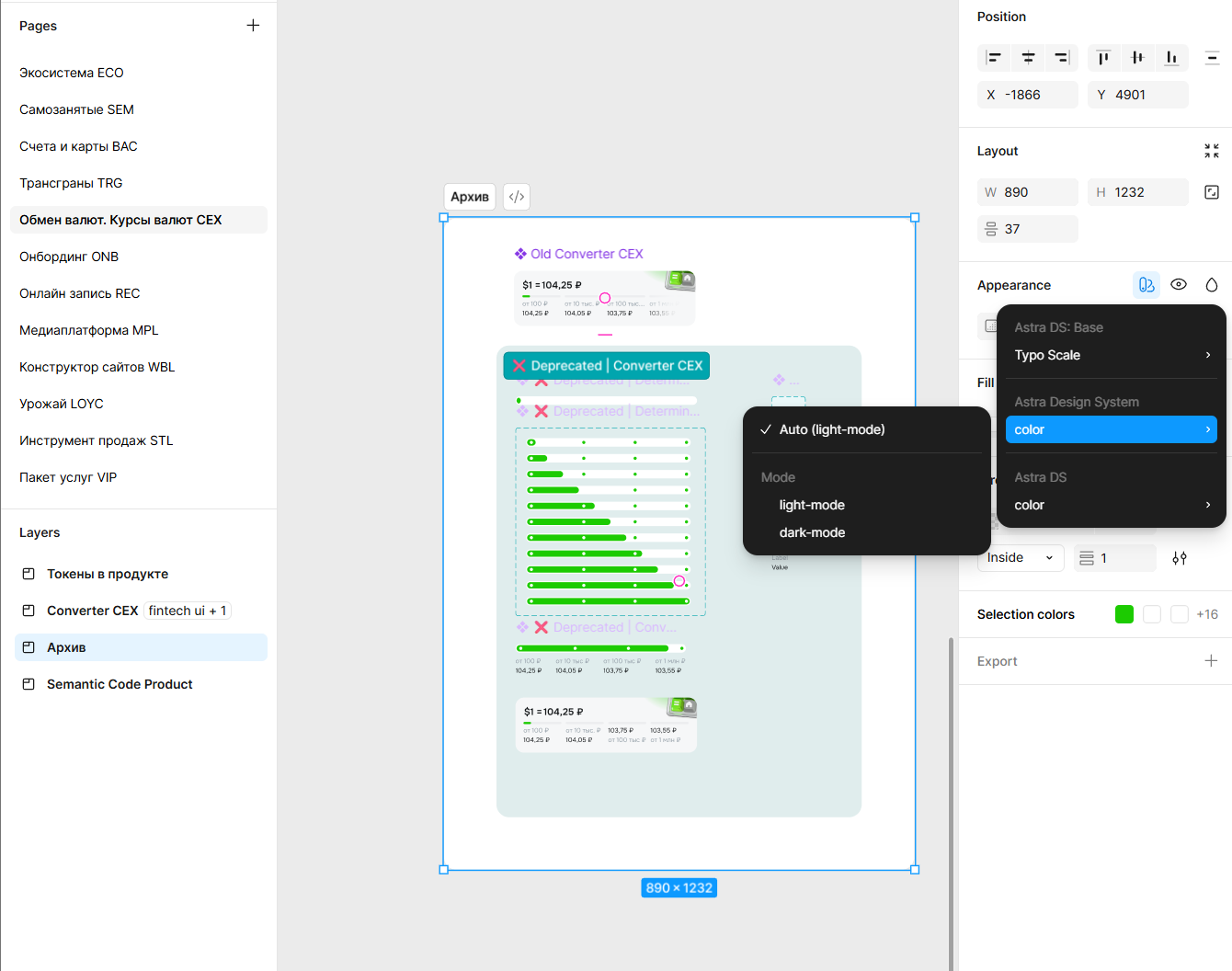The image size is (1232, 971).
Task: Expand Typo Scale submenu
Action: click(1112, 355)
